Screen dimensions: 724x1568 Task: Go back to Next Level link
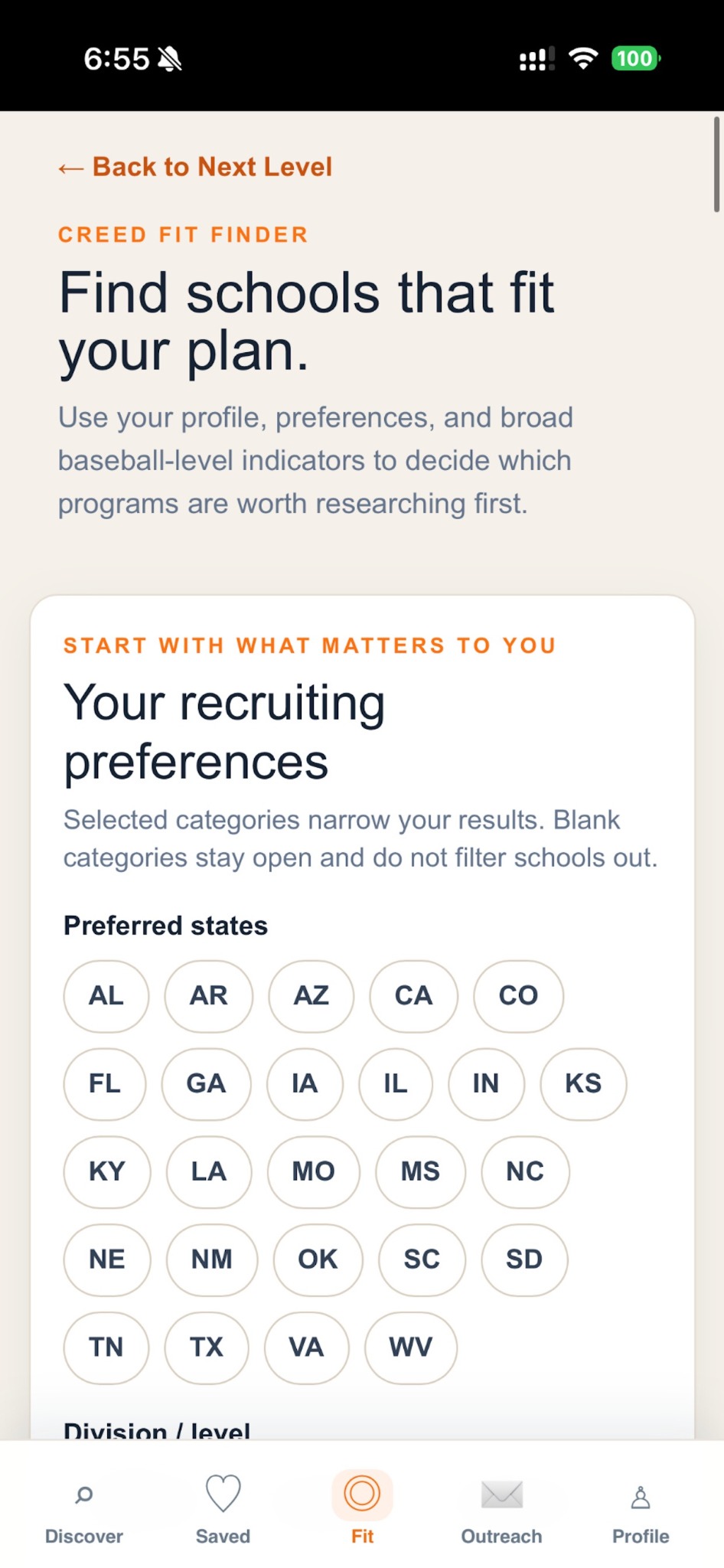click(195, 167)
